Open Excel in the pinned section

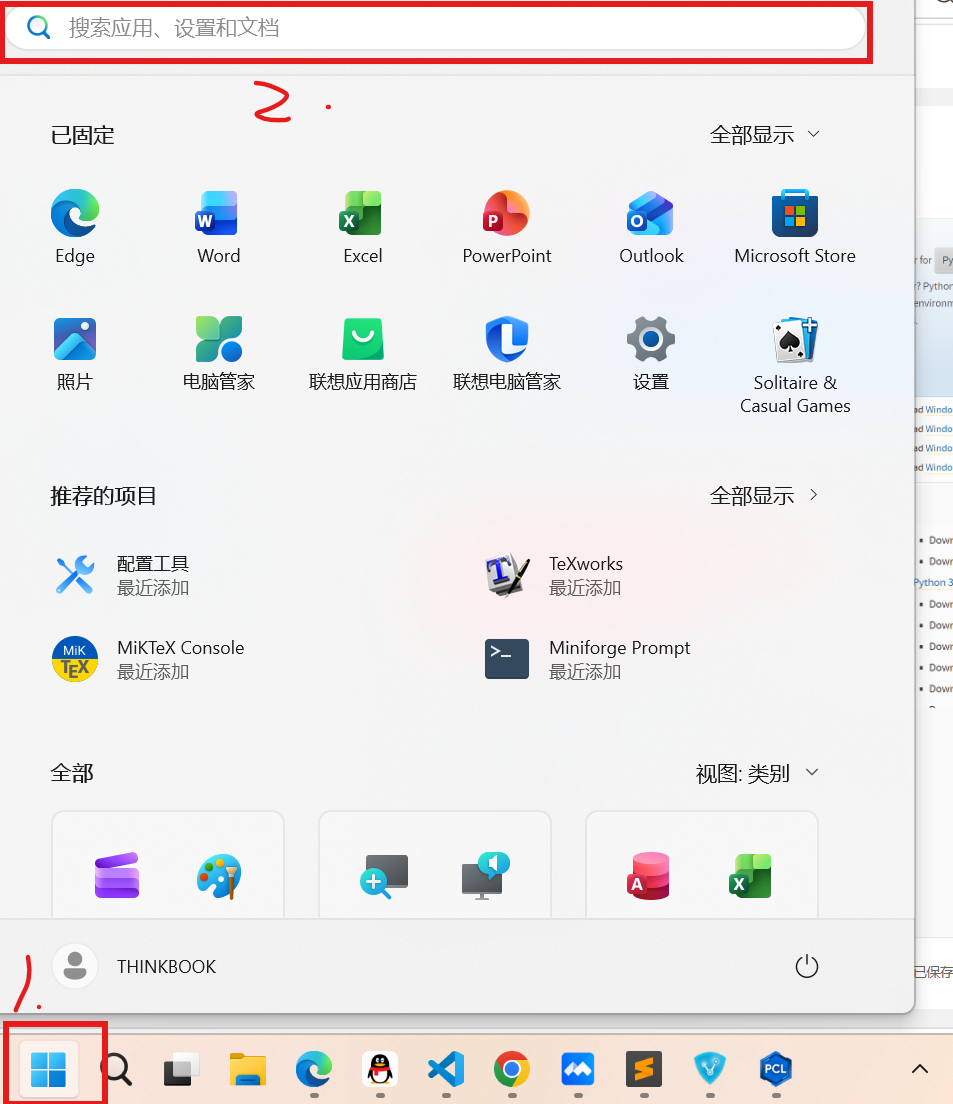(x=362, y=226)
